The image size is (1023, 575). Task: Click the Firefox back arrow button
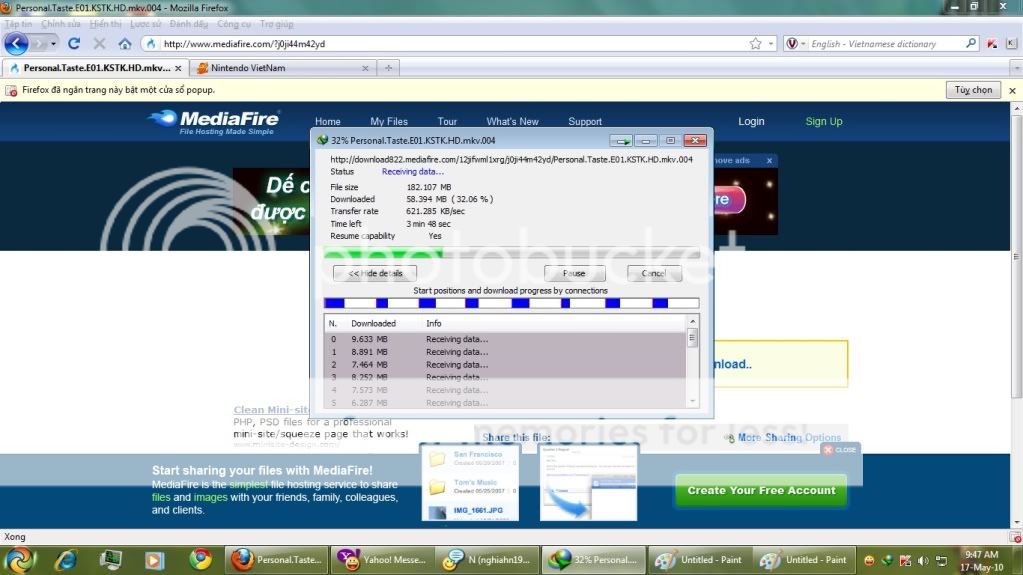[16, 44]
